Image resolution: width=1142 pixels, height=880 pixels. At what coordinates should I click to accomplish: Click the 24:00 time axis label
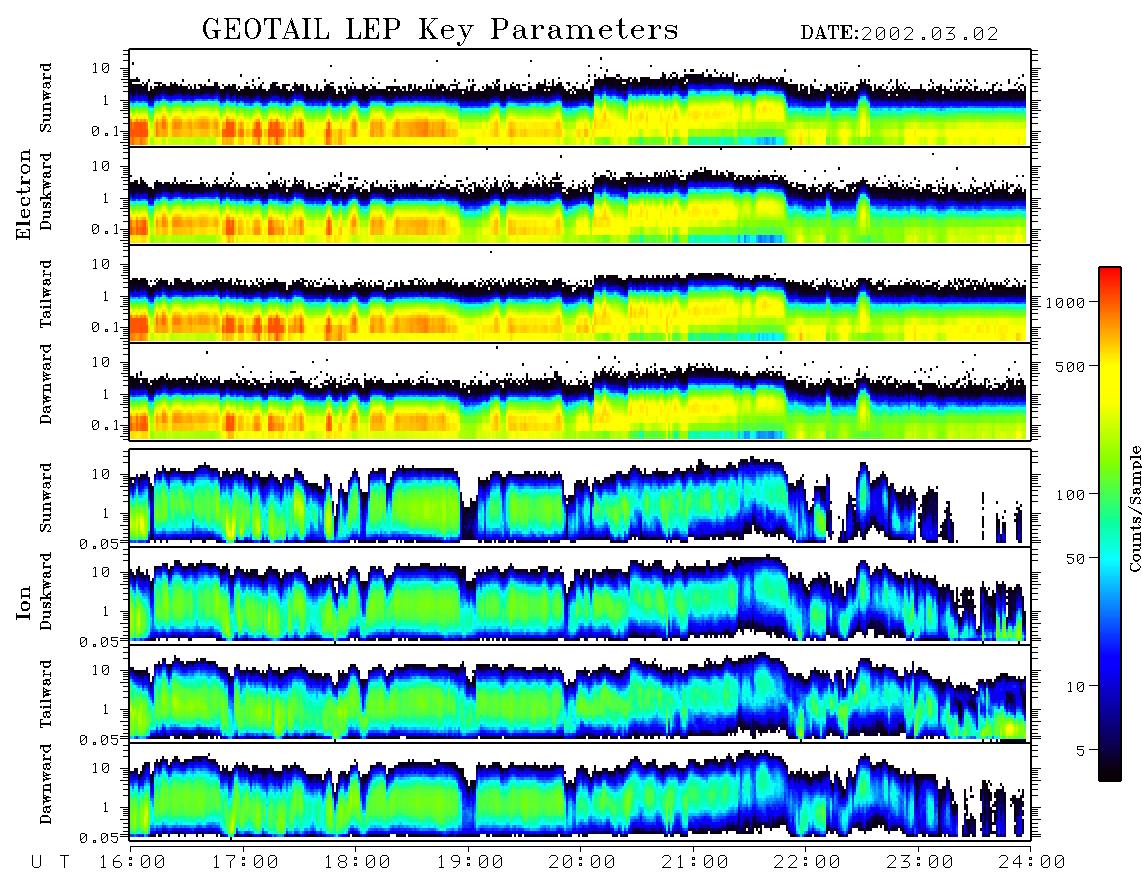(1032, 862)
